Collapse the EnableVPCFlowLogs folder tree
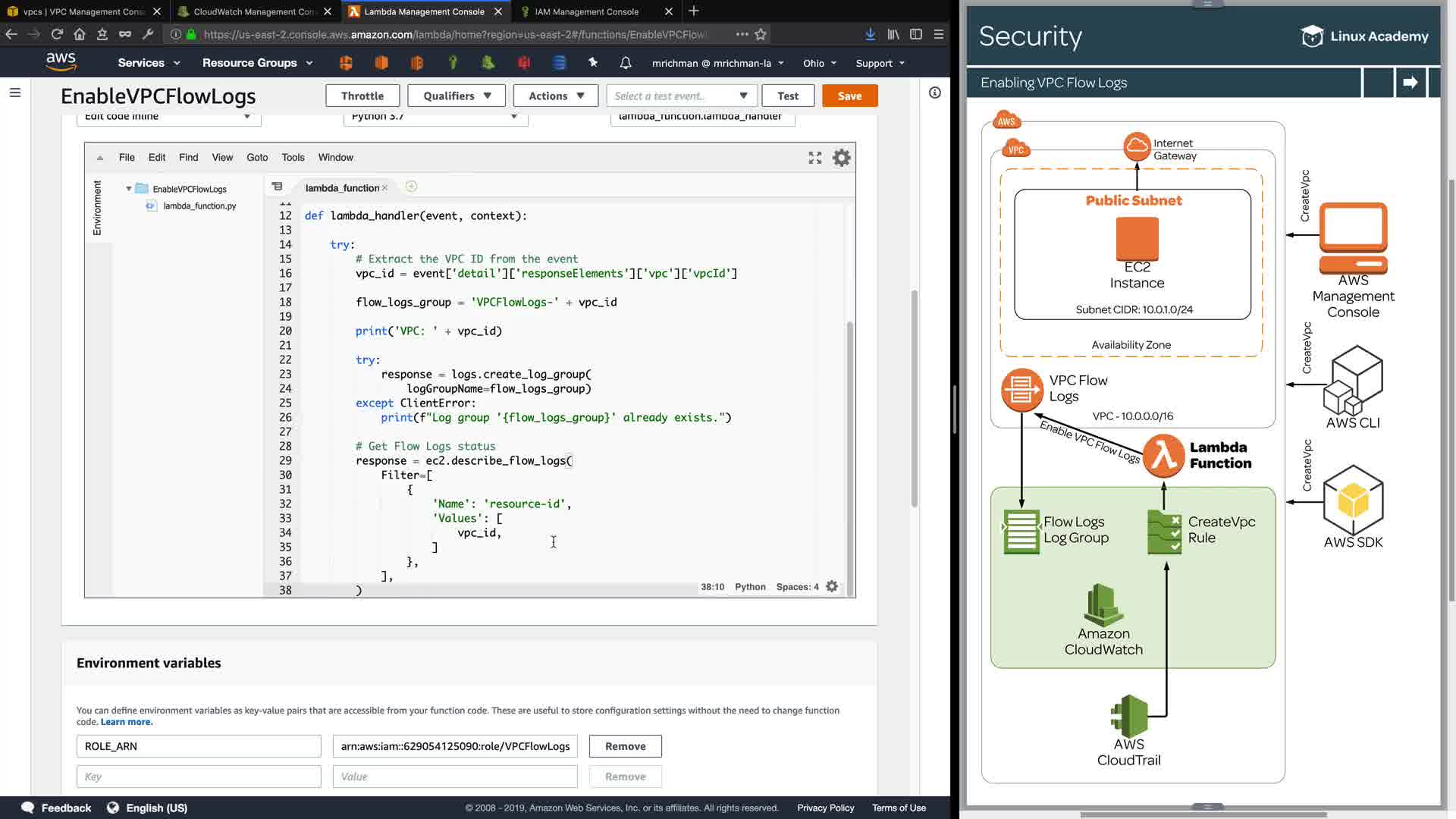The height and width of the screenshot is (819, 1456). [129, 189]
